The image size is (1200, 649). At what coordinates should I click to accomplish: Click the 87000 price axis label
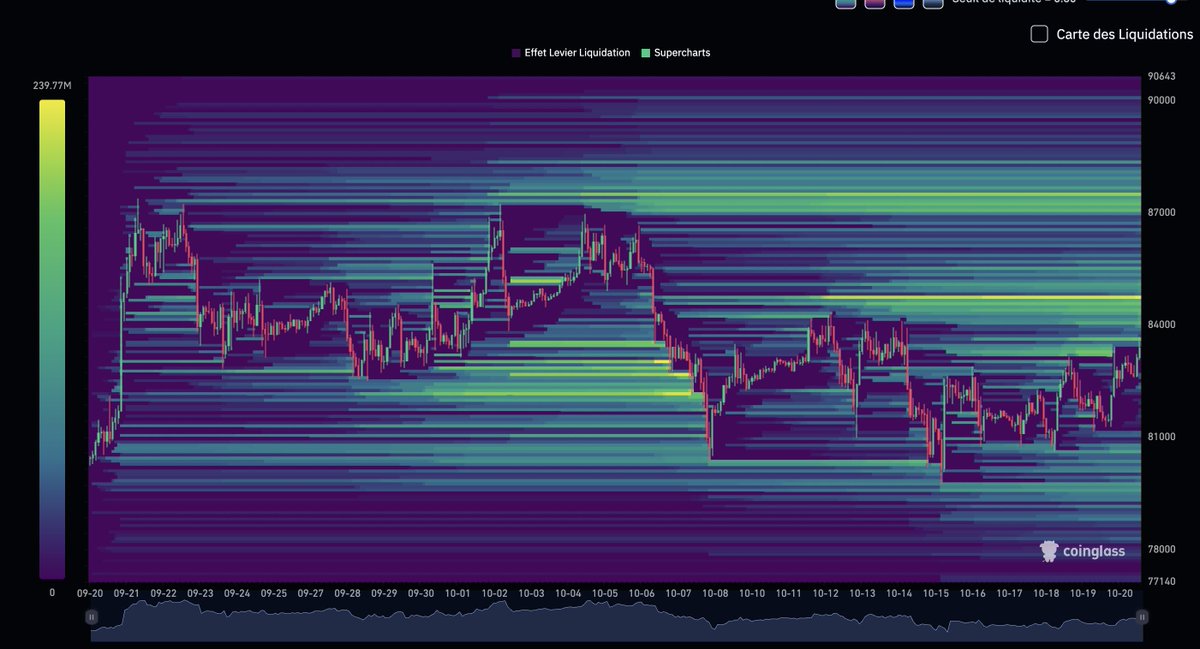coord(1161,212)
